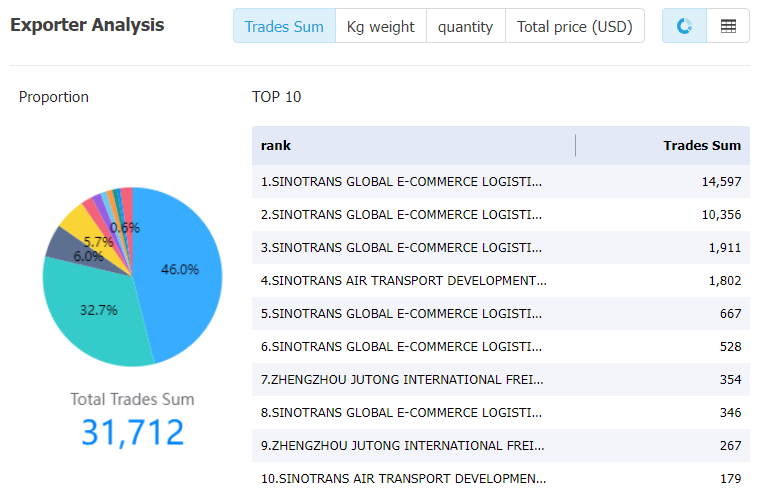This screenshot has width=761, height=499.
Task: Switch to pie chart view icon
Action: click(x=684, y=26)
